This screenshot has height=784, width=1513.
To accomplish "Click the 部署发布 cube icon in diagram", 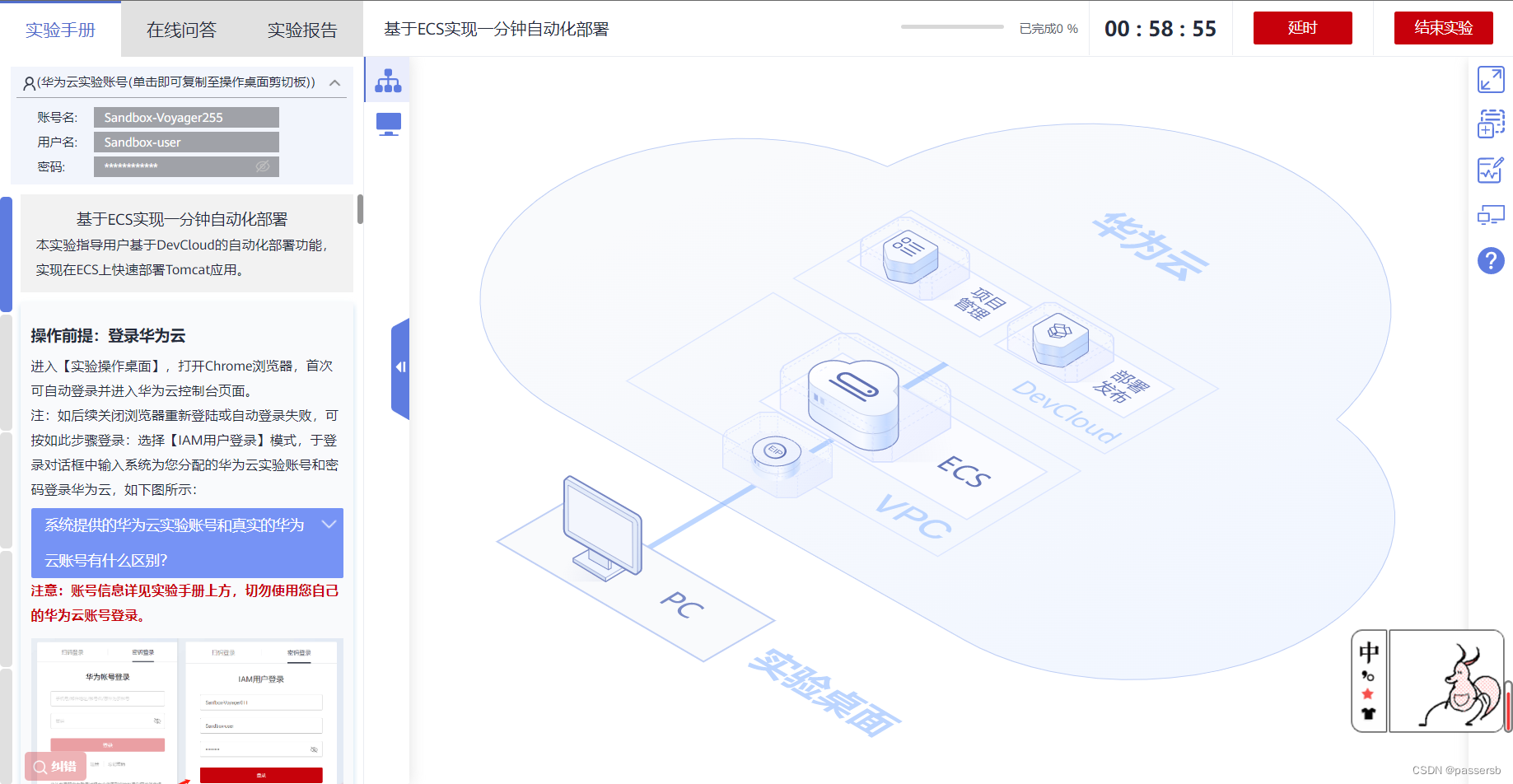I will click(1060, 339).
